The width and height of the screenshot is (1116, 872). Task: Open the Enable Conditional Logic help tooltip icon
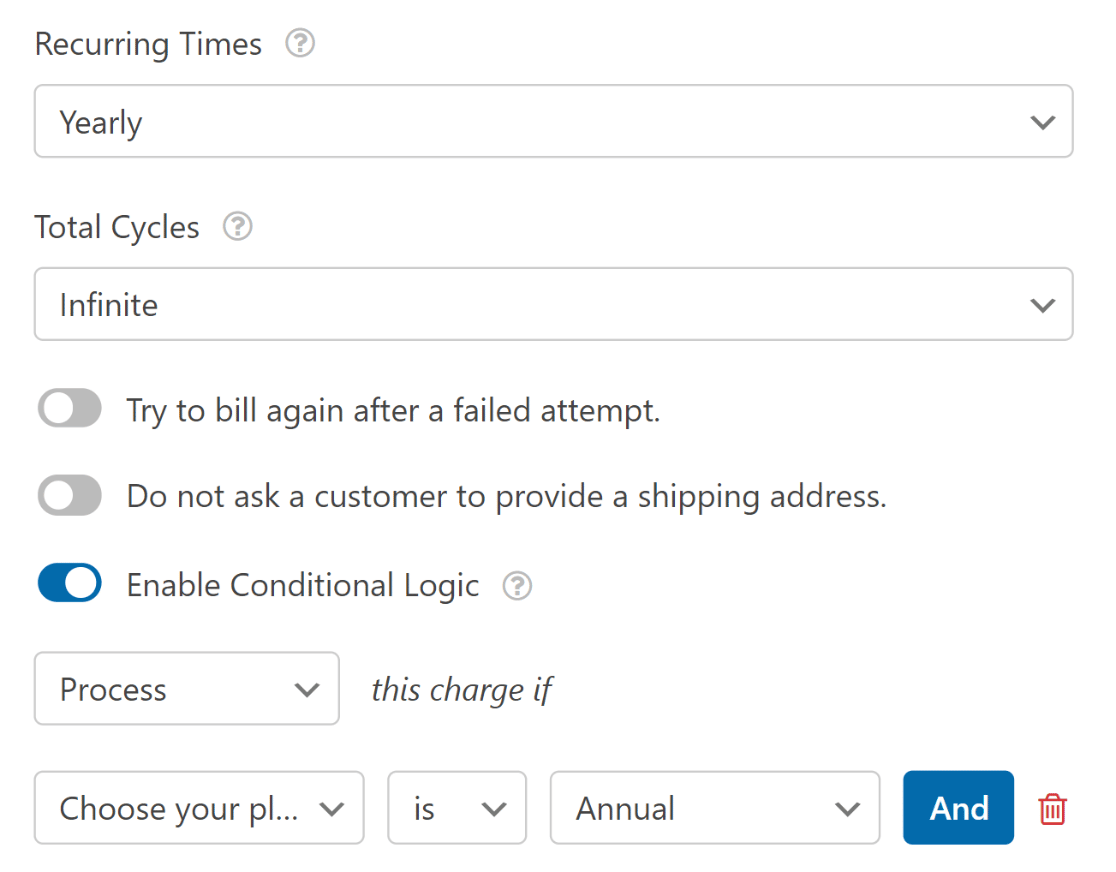coord(517,586)
